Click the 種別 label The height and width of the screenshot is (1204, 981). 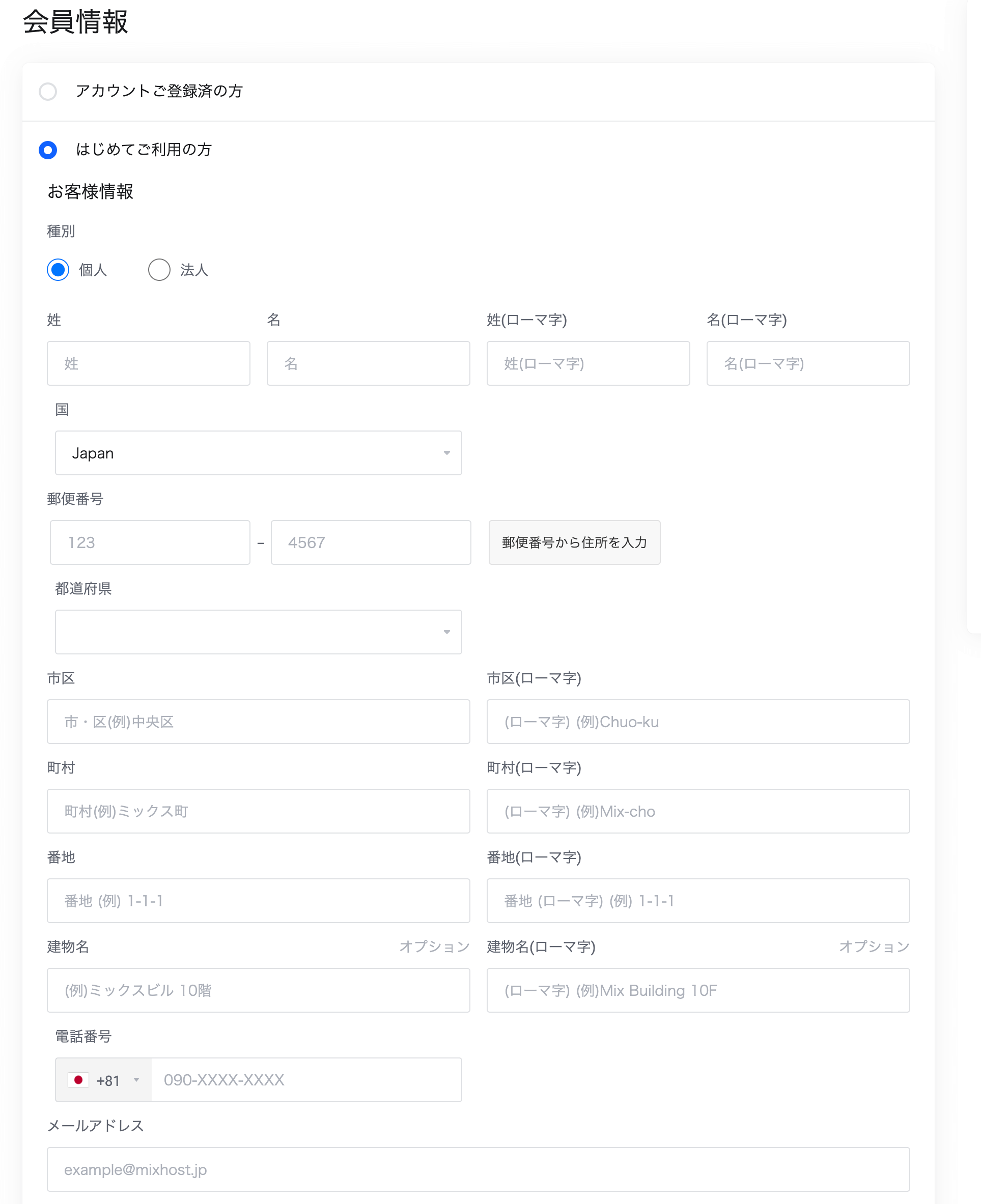(x=61, y=232)
